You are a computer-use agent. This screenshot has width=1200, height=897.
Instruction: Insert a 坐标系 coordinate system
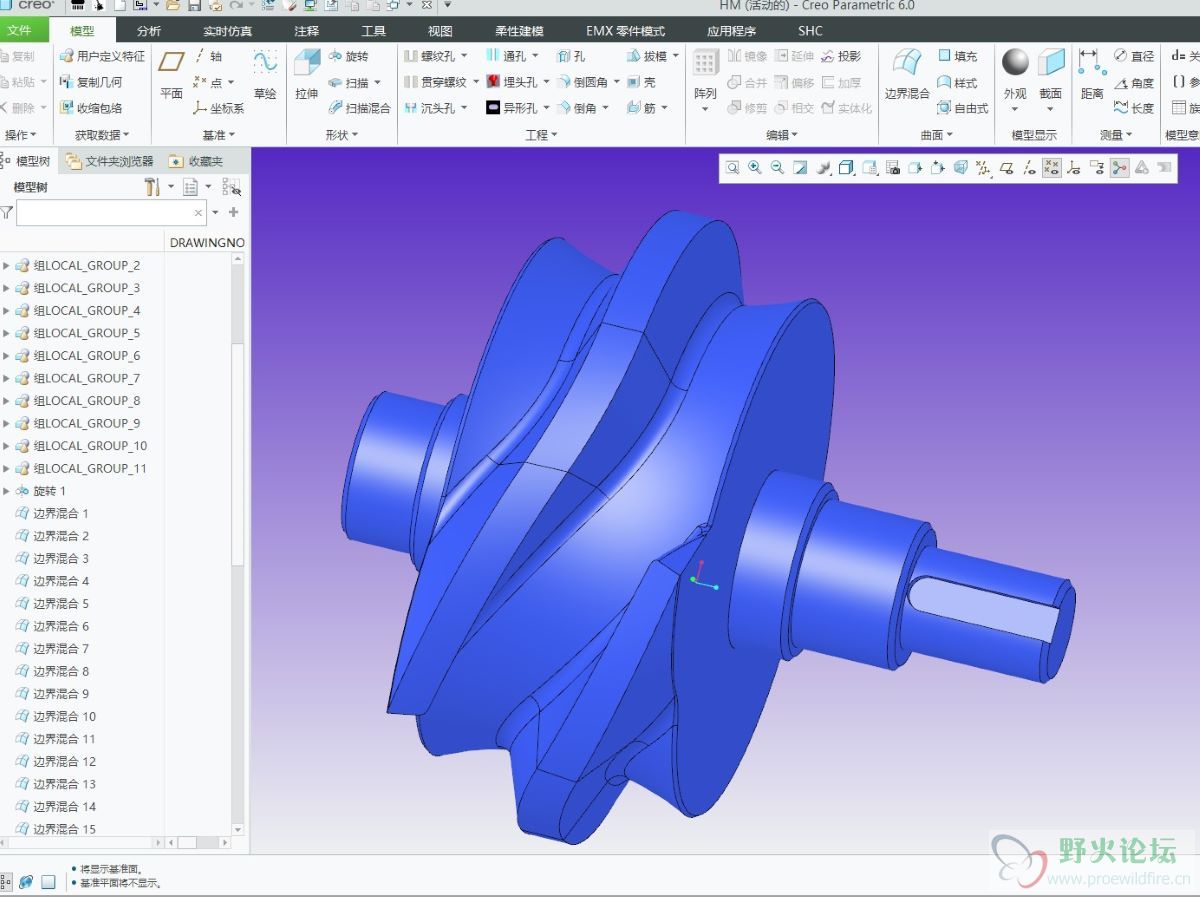tap(219, 108)
